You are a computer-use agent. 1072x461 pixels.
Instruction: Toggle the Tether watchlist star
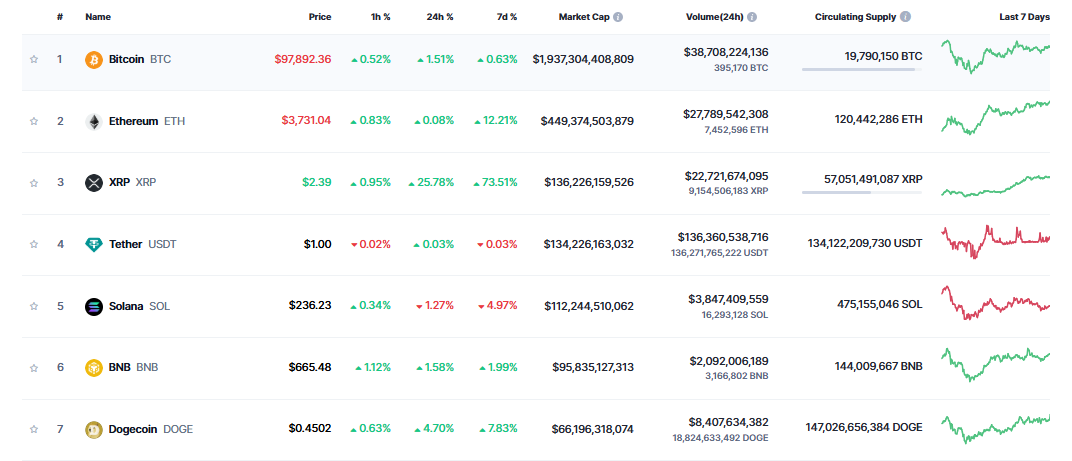tap(34, 244)
